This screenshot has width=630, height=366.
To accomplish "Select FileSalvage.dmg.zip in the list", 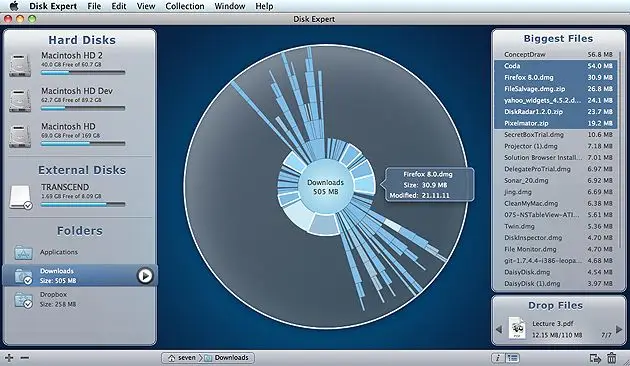I will tap(555, 89).
